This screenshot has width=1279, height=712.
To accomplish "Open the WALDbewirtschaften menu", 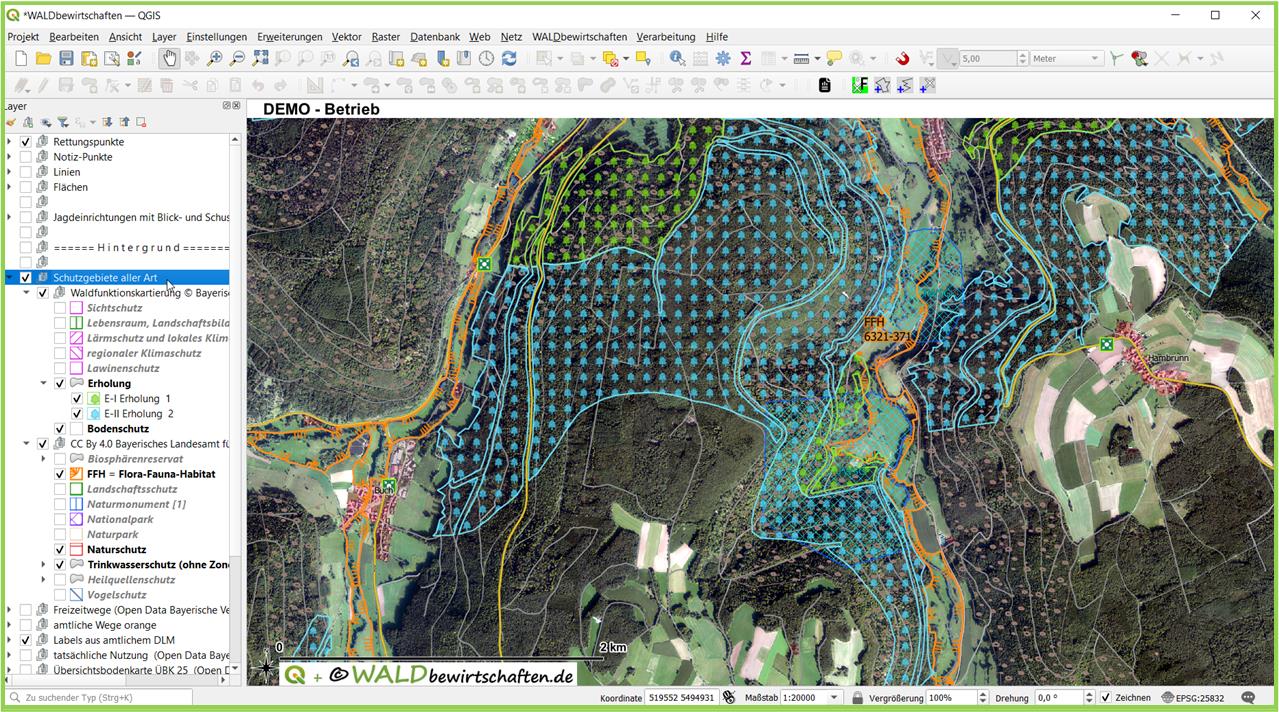I will coord(579,37).
